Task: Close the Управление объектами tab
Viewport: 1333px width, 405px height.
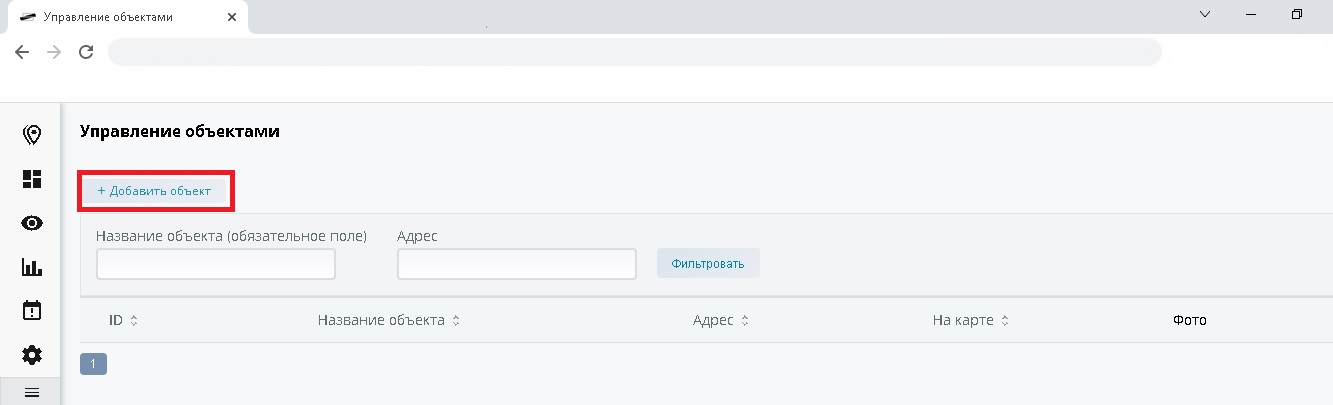Action: tap(234, 17)
